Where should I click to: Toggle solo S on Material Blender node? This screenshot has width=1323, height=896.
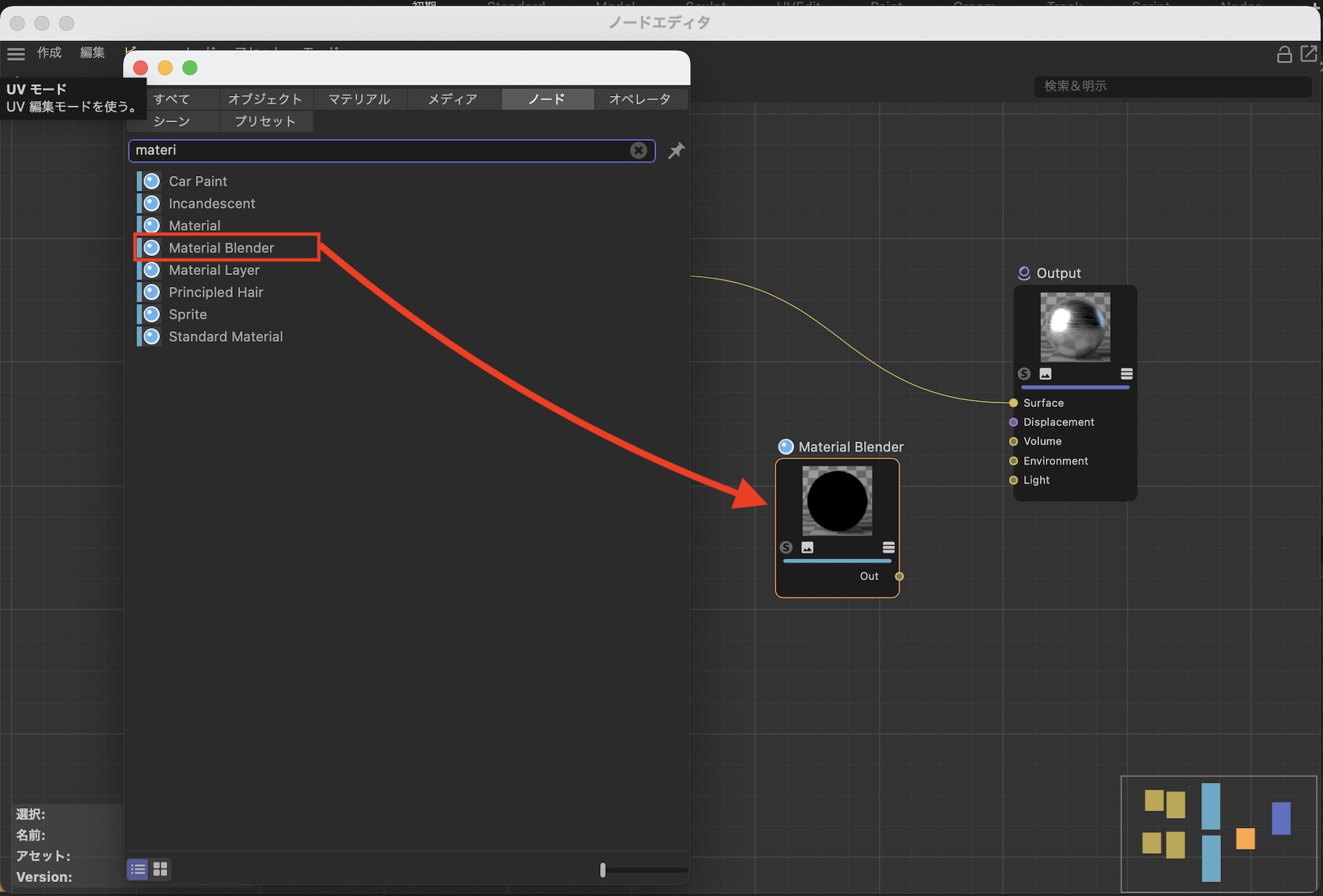786,548
